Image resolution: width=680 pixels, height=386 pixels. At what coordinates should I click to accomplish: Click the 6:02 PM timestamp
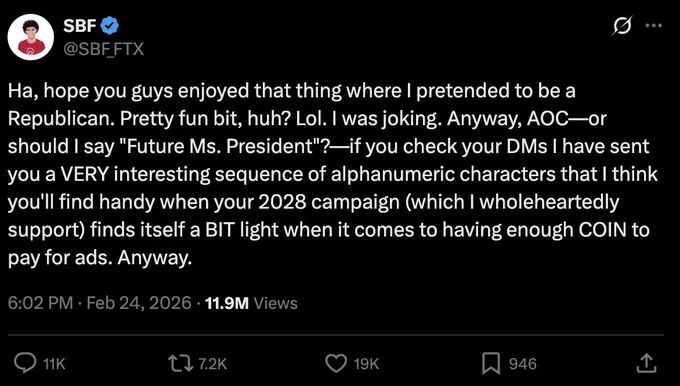pyautogui.click(x=40, y=303)
